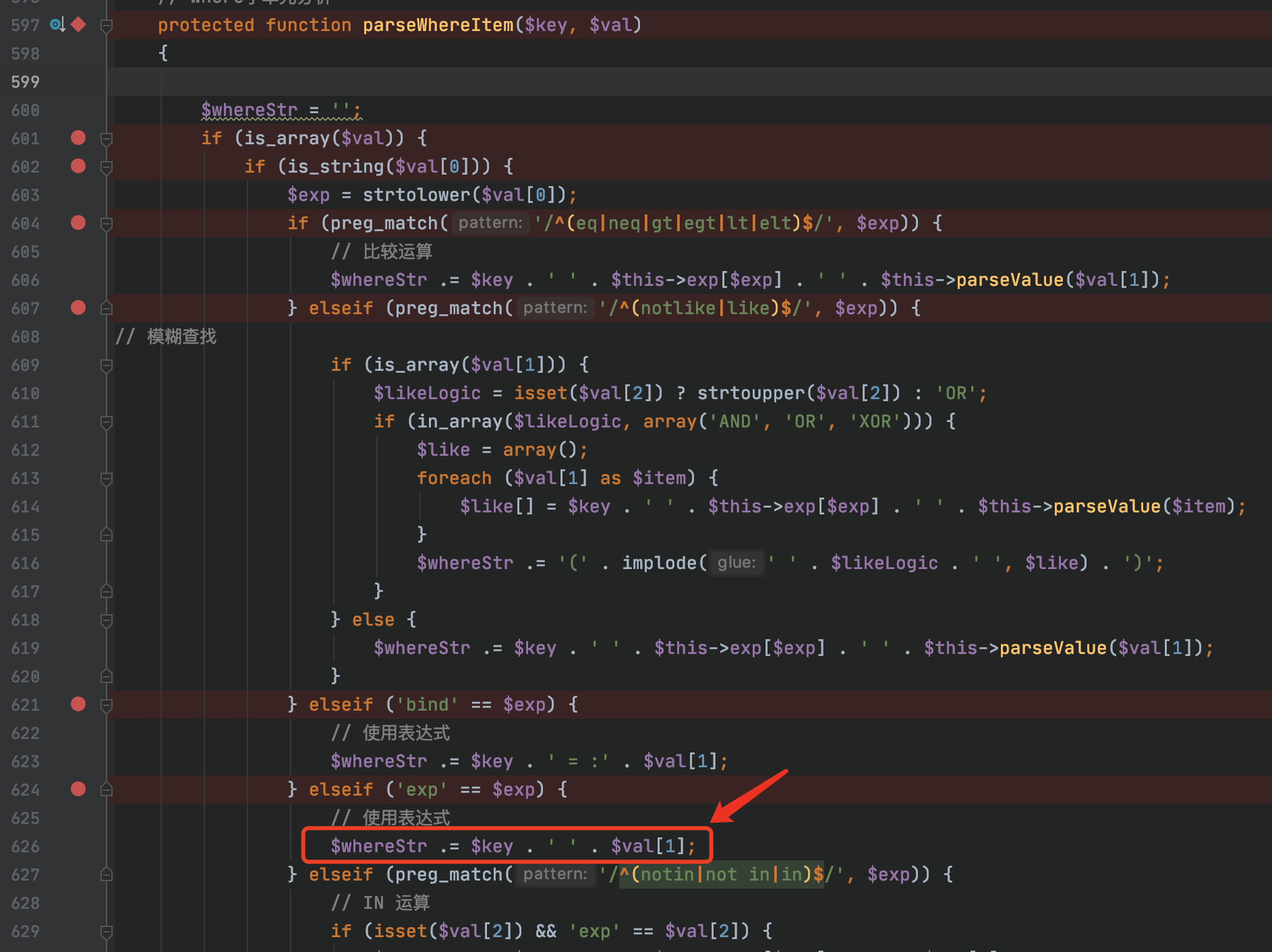Fold the else block on line 618

106,620
